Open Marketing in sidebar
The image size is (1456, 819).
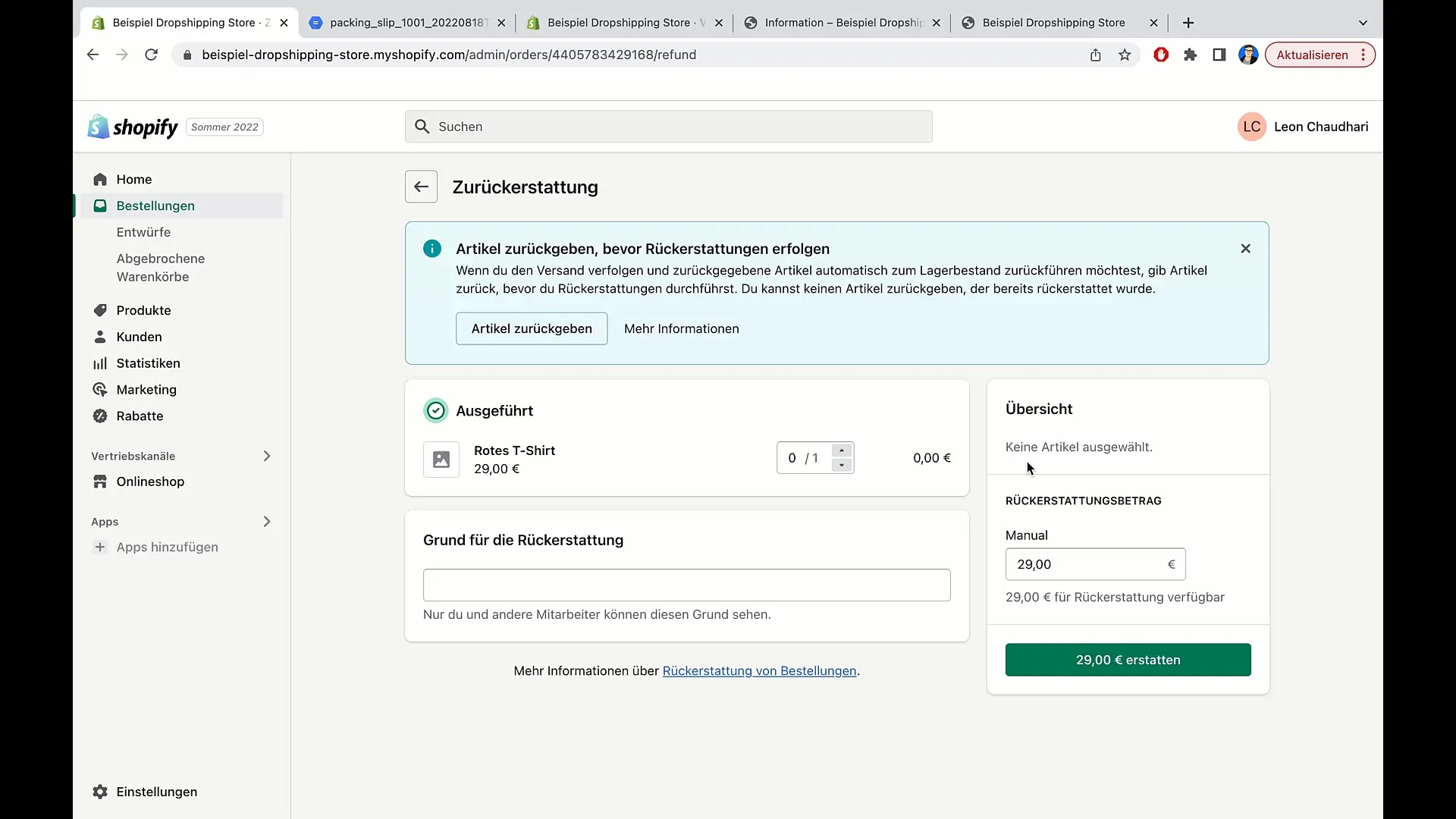click(146, 390)
